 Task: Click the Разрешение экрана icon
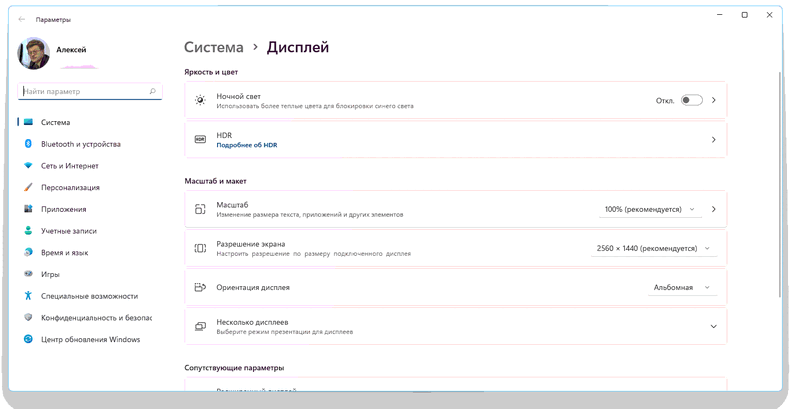(201, 248)
